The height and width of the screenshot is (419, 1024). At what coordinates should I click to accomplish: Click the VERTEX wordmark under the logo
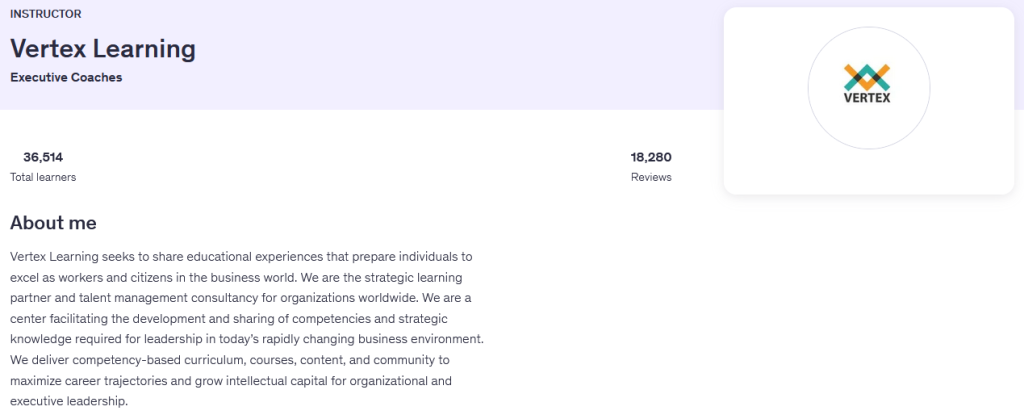[x=867, y=98]
